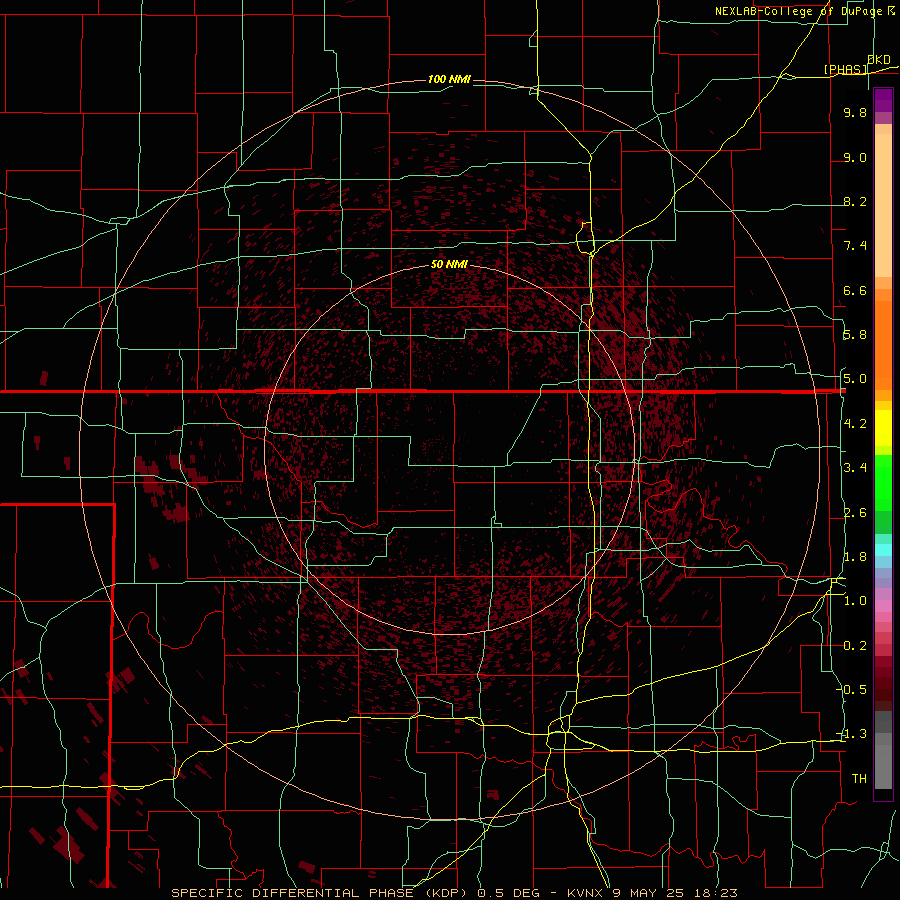
Task: Click the 2.6 value on the color scale
Action: coord(855,513)
